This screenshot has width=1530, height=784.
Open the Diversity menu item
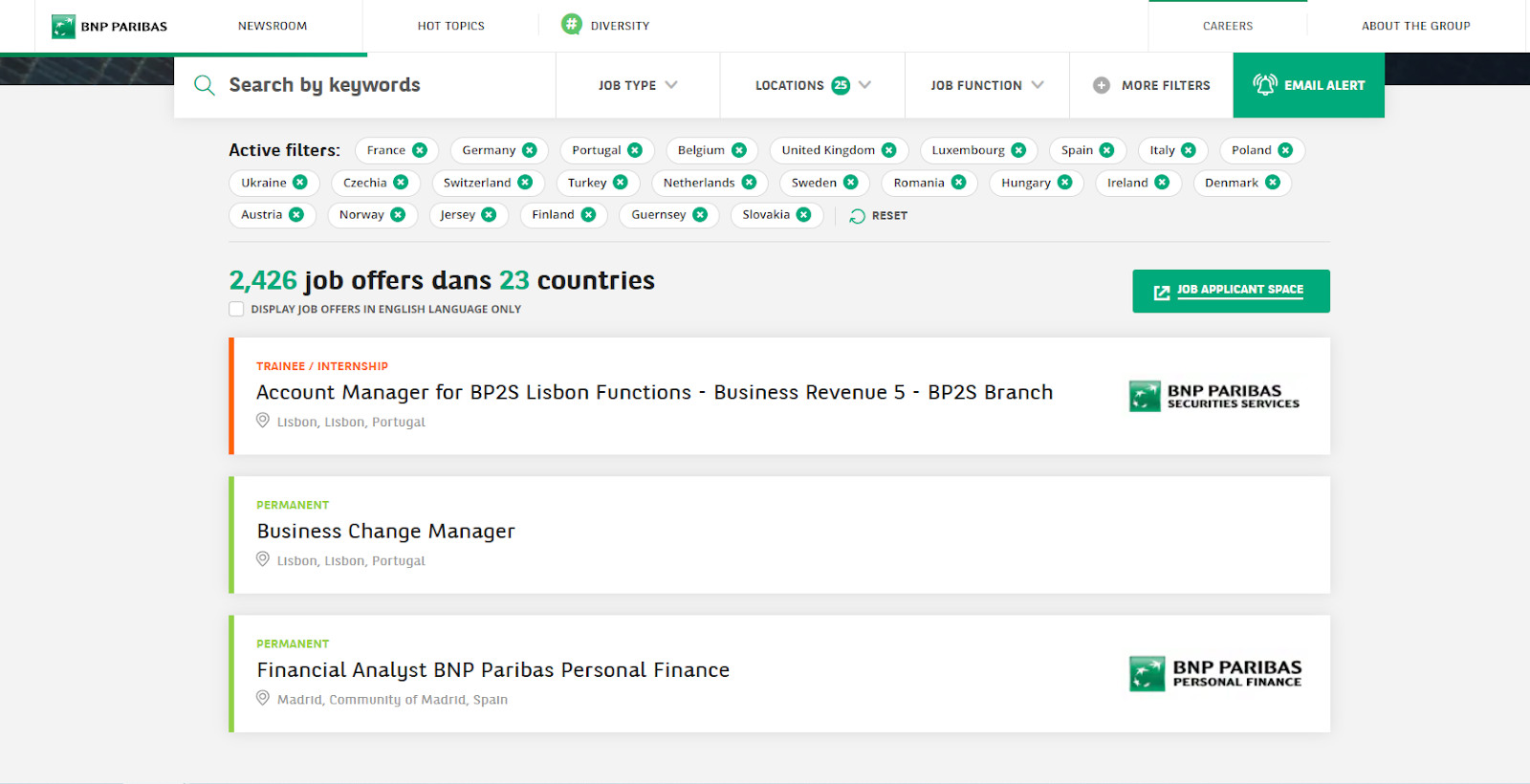coord(620,26)
